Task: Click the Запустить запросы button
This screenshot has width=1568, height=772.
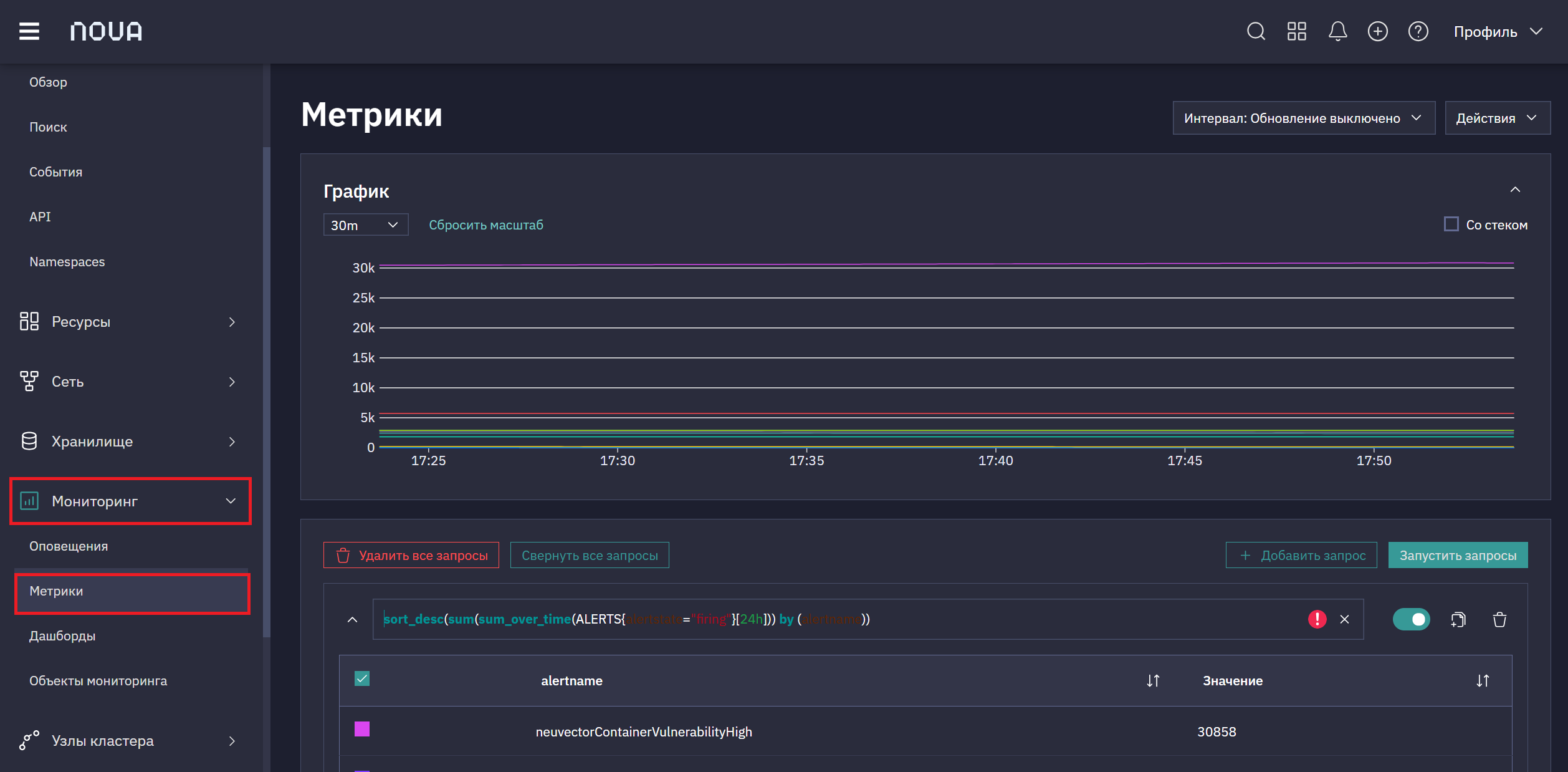Action: click(1458, 555)
